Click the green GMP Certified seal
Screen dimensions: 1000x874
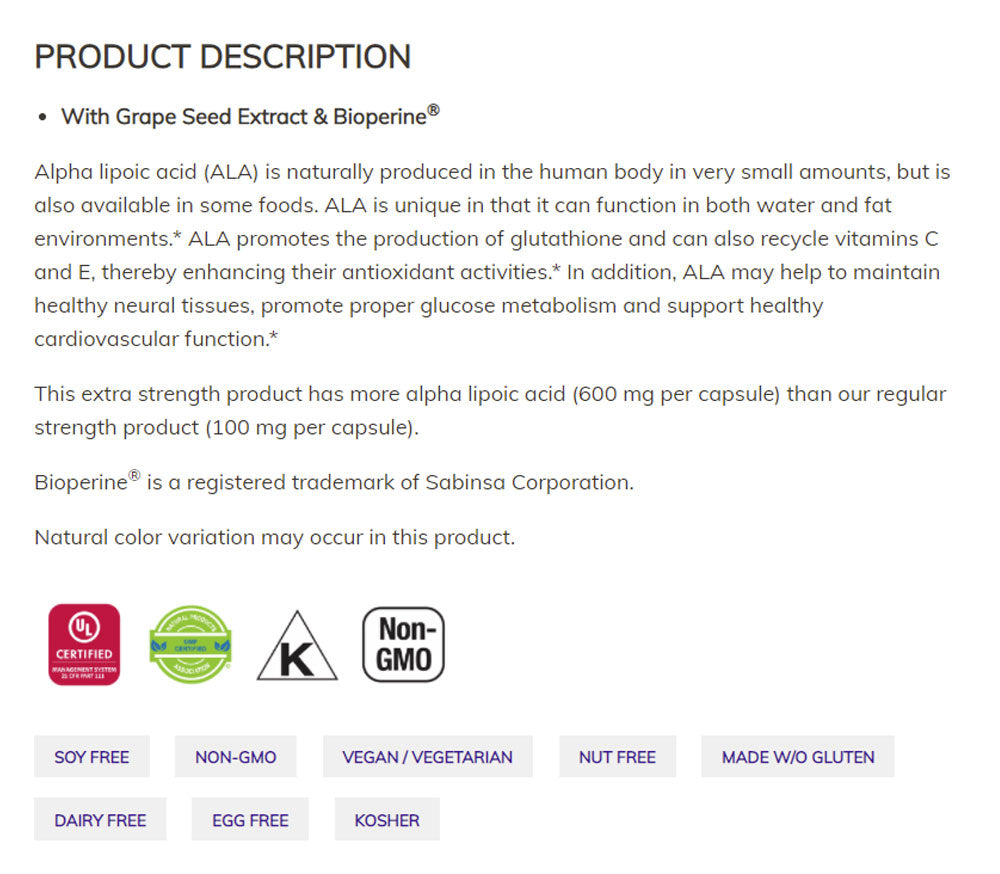pos(190,645)
